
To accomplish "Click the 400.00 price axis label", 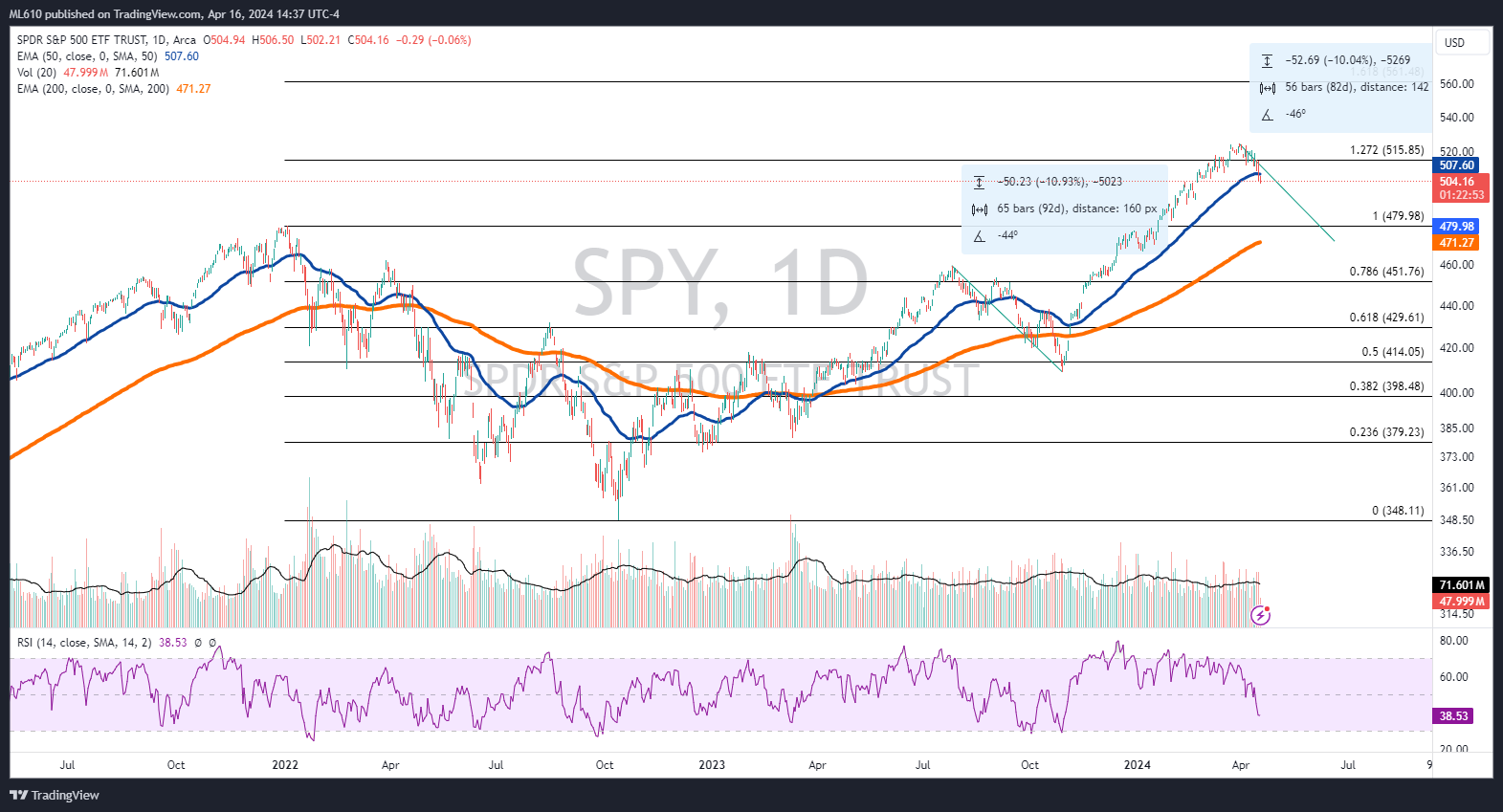I will click(1456, 393).
